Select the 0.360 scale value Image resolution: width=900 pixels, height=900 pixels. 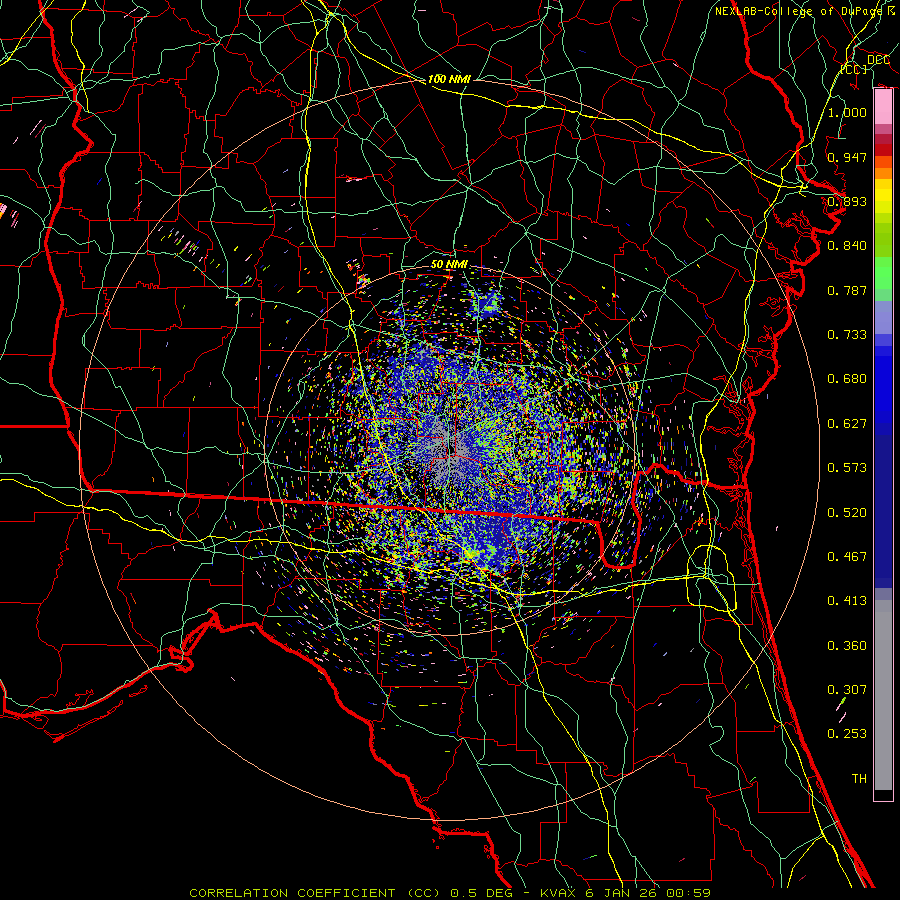[x=847, y=645]
